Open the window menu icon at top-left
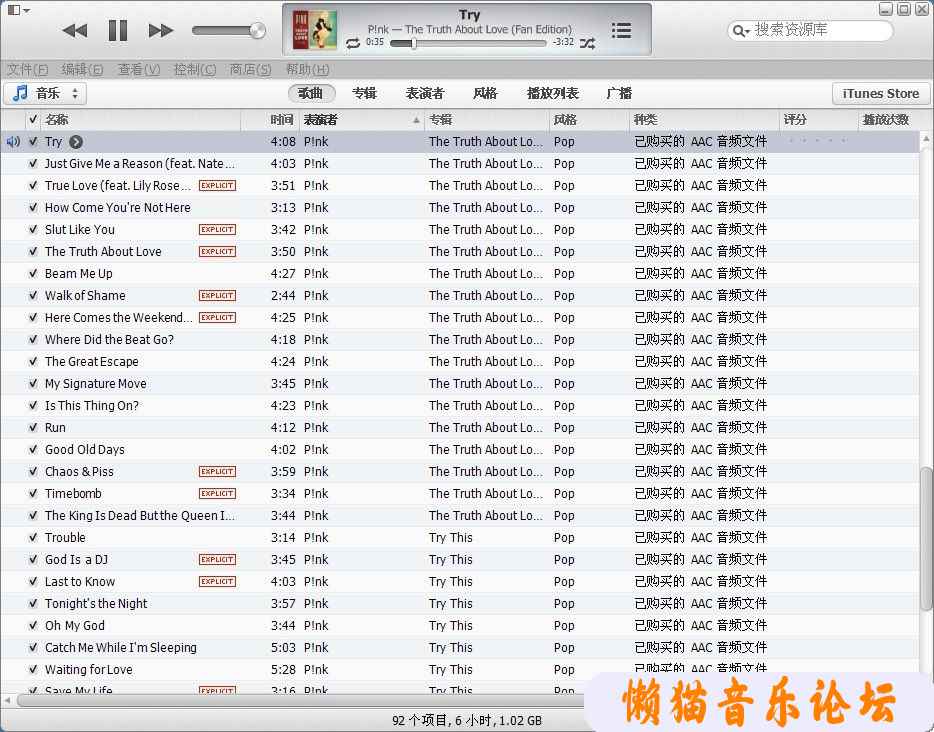The height and width of the screenshot is (732, 934). (x=18, y=10)
